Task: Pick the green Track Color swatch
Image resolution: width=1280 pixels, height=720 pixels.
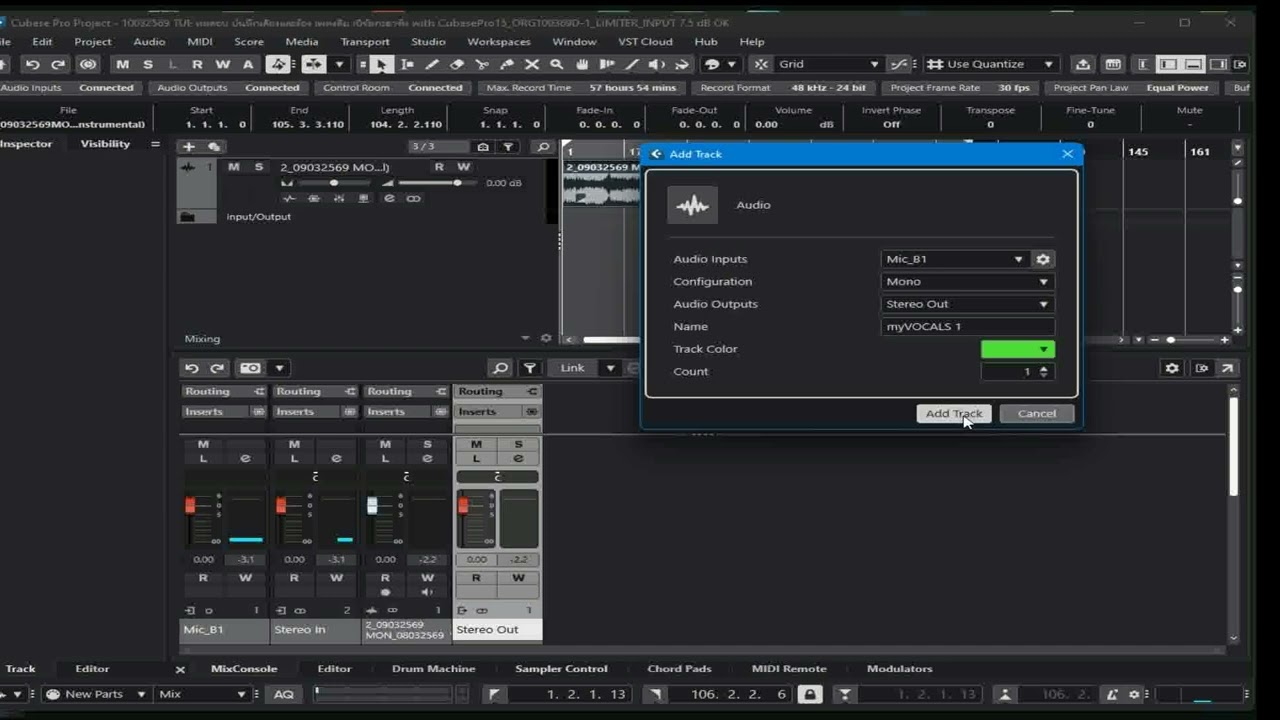Action: pyautogui.click(x=1017, y=349)
